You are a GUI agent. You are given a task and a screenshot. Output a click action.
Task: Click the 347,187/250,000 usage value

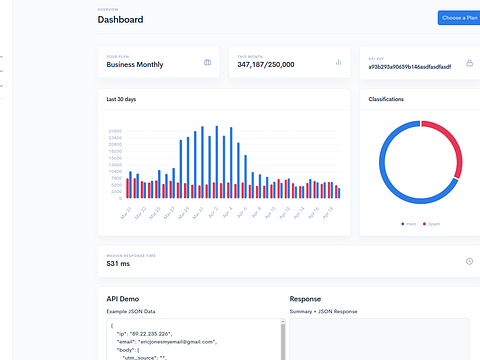pos(266,65)
